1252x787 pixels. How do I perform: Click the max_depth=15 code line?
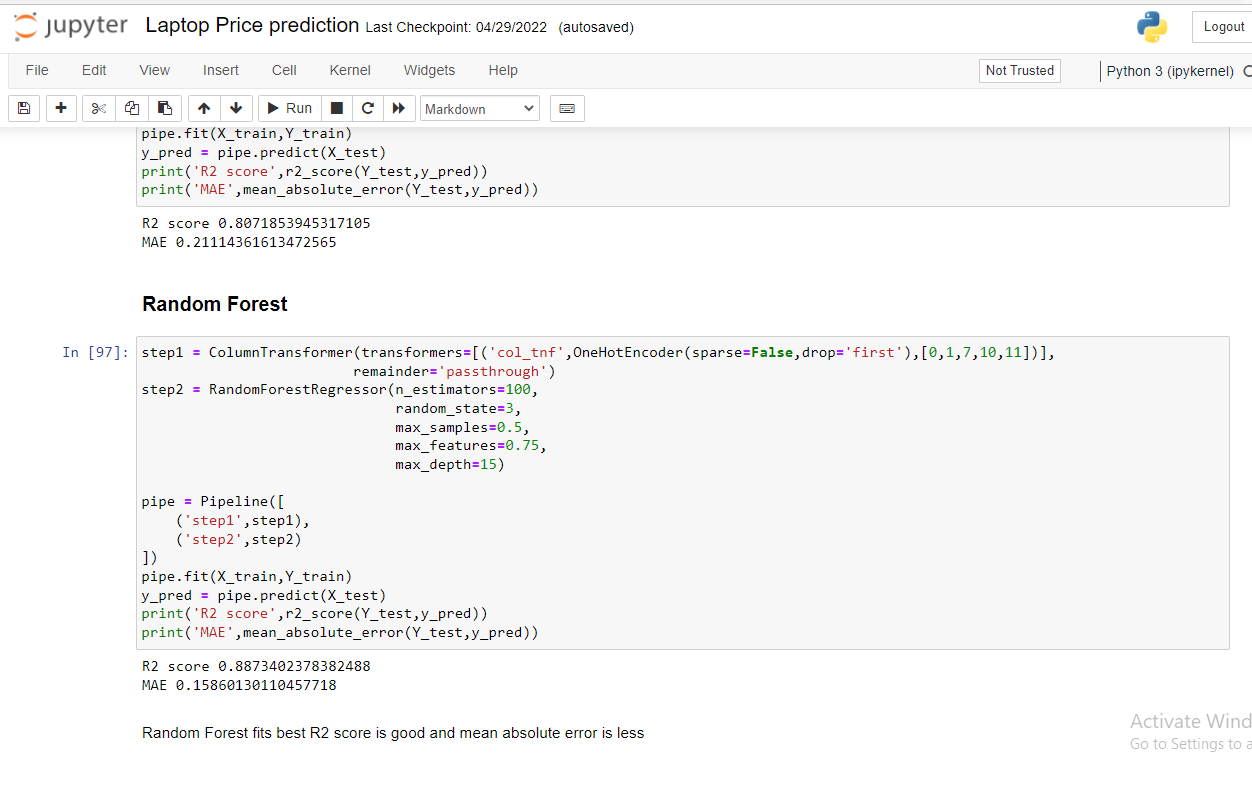(450, 464)
